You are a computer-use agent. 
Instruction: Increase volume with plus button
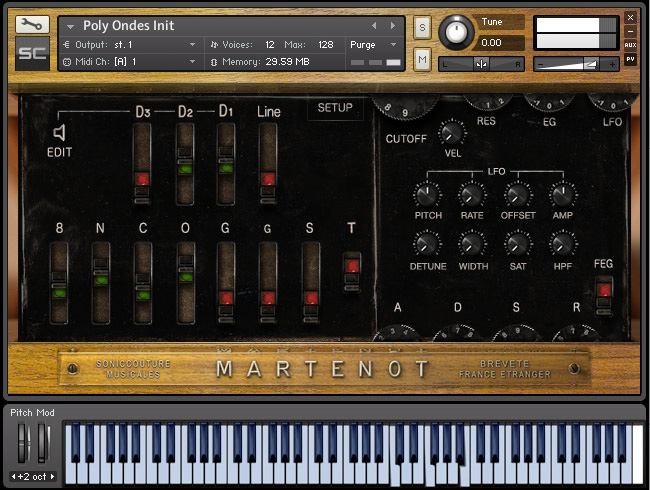(612, 65)
